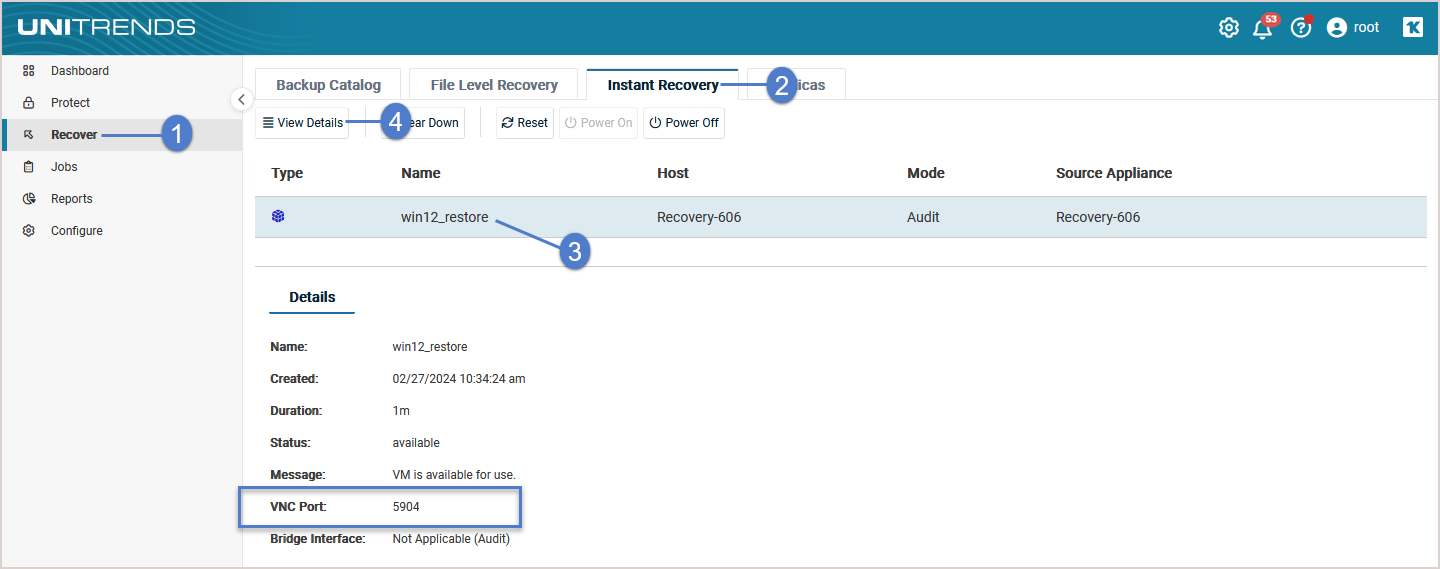Screen dimensions: 1440x569
Task: Click the View Details button
Action: (302, 123)
